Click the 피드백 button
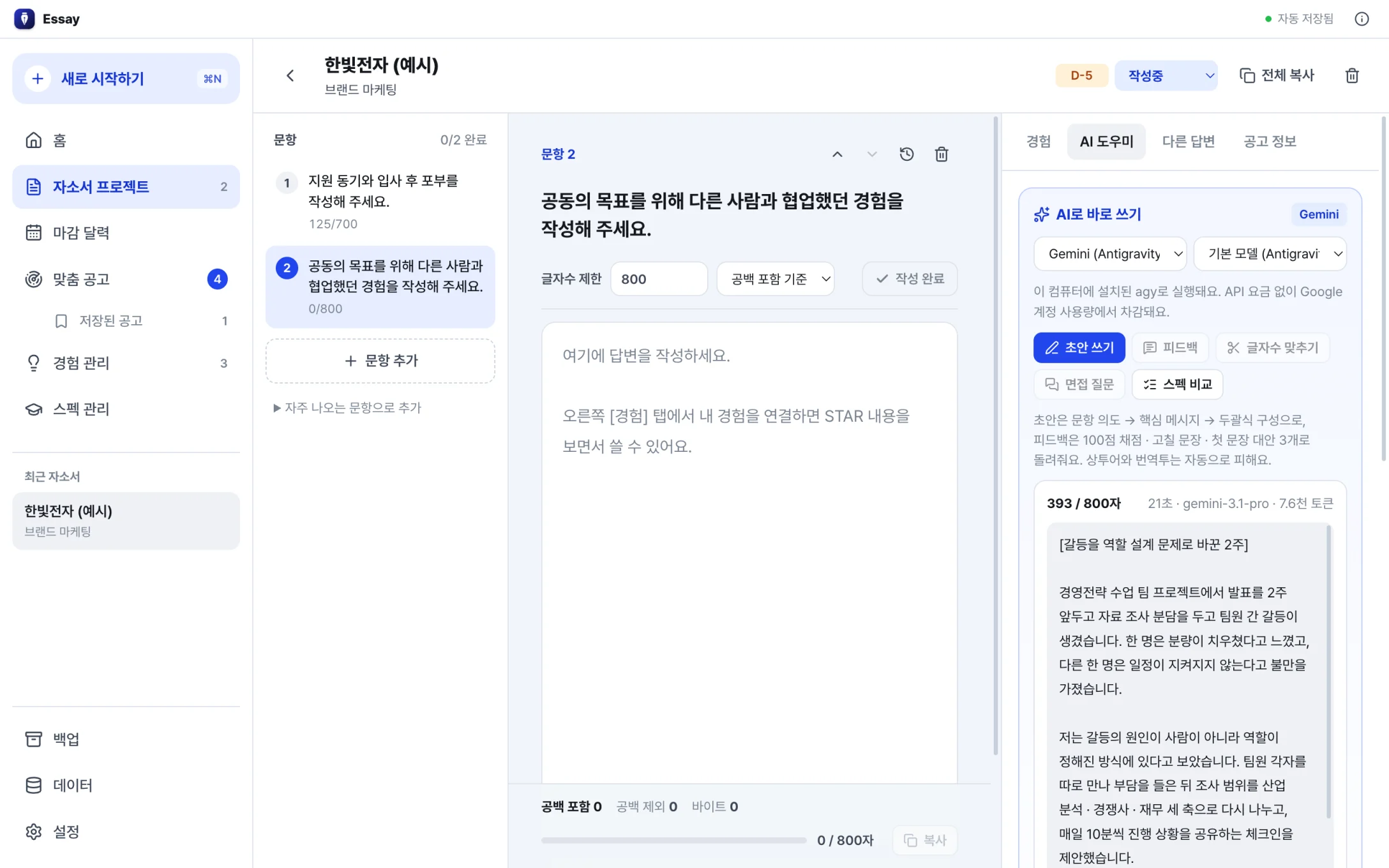This screenshot has width=1389, height=868. [x=1169, y=348]
